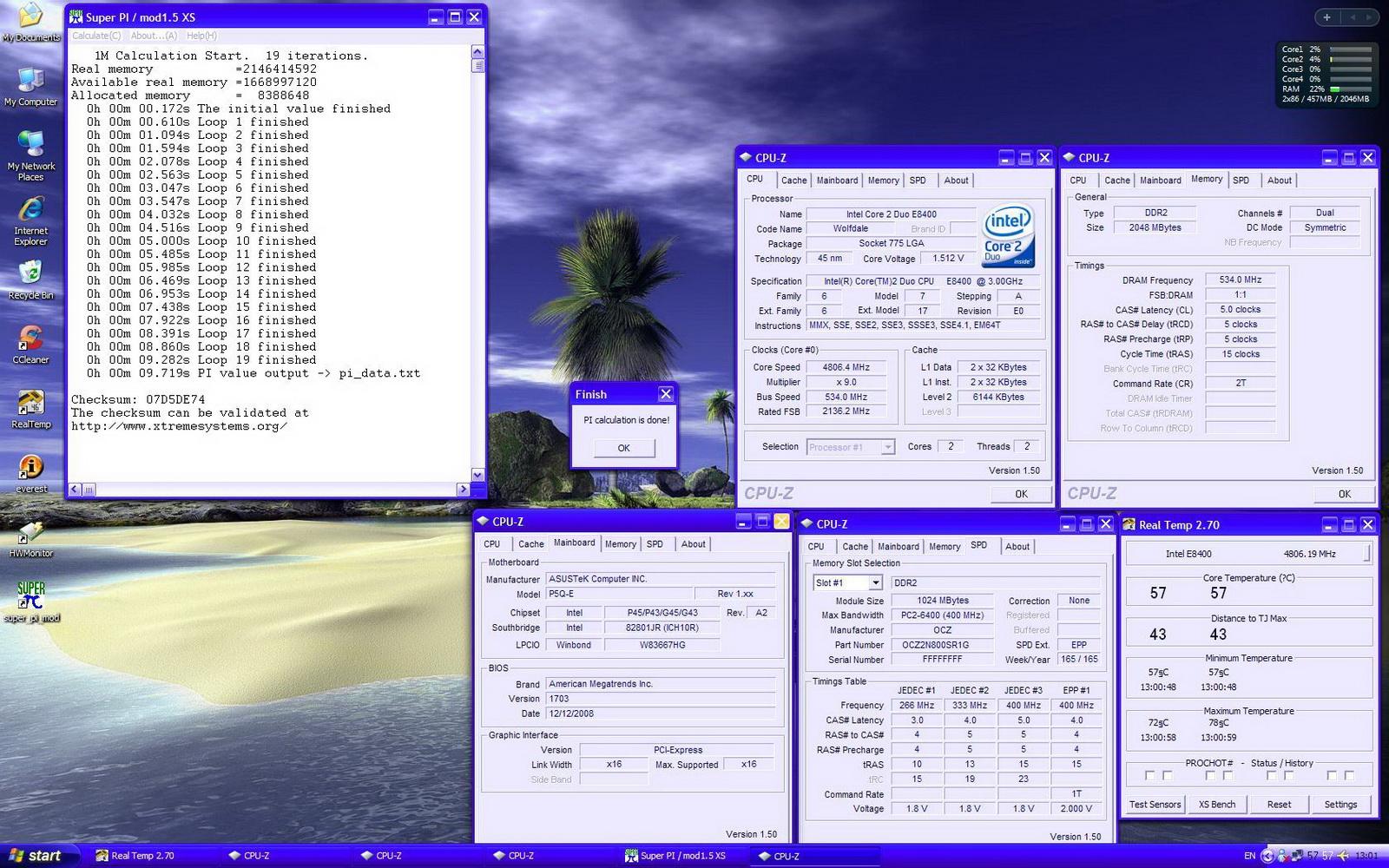The width and height of the screenshot is (1389, 868).
Task: Click the Level 2 6144 KBytes cache value
Action: click(x=997, y=398)
